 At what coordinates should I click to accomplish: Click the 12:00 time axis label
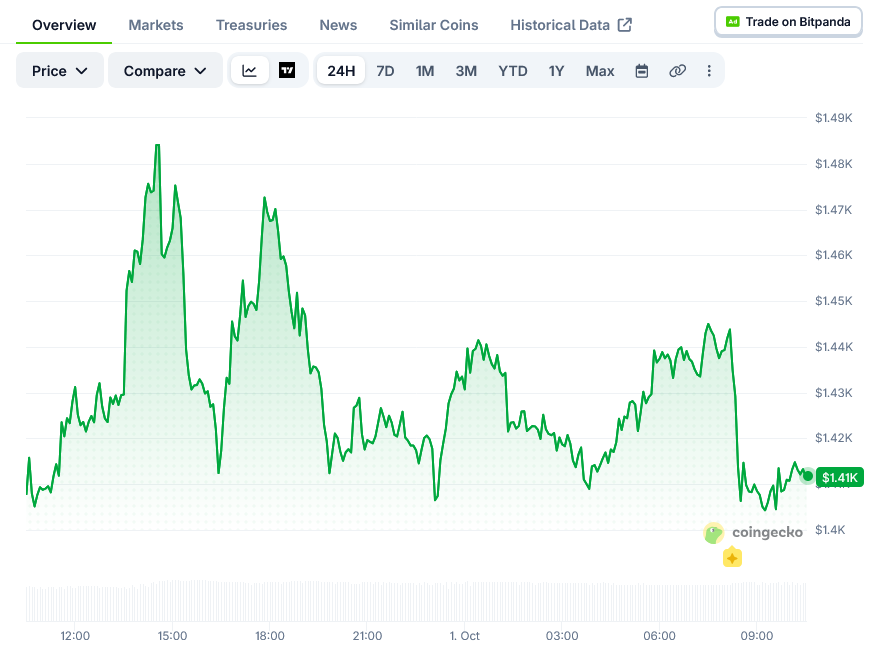tap(75, 636)
